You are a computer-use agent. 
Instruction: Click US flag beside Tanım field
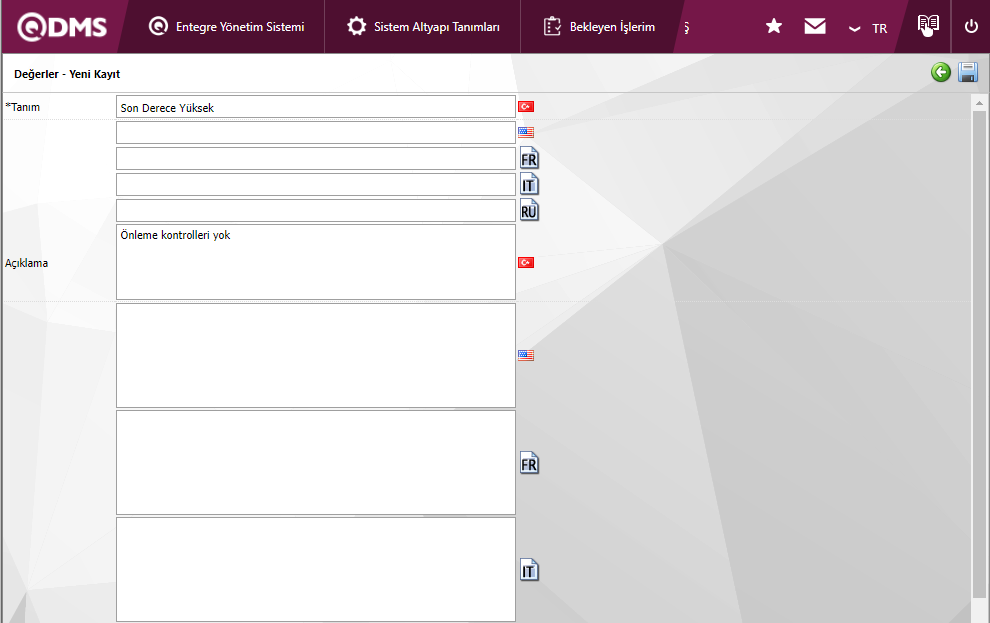click(x=526, y=132)
